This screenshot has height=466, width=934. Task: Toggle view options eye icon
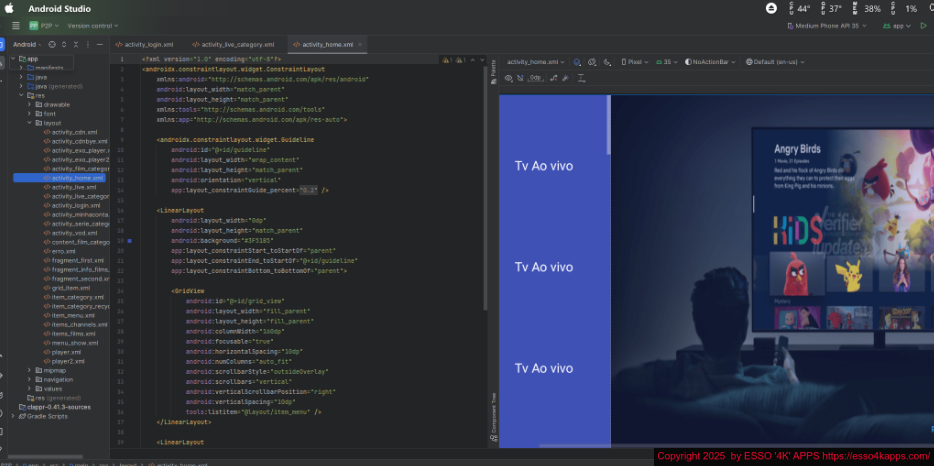[508, 78]
